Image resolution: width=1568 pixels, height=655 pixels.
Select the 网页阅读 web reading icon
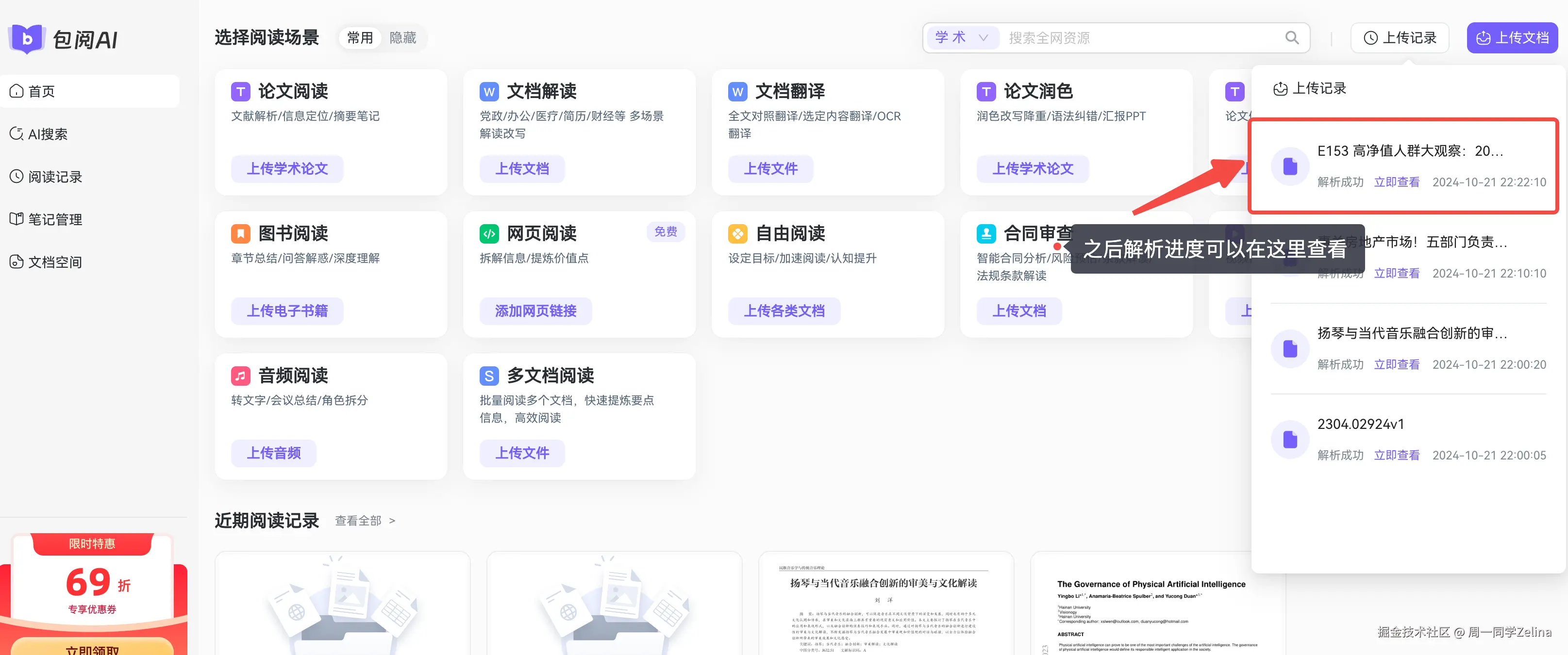489,233
